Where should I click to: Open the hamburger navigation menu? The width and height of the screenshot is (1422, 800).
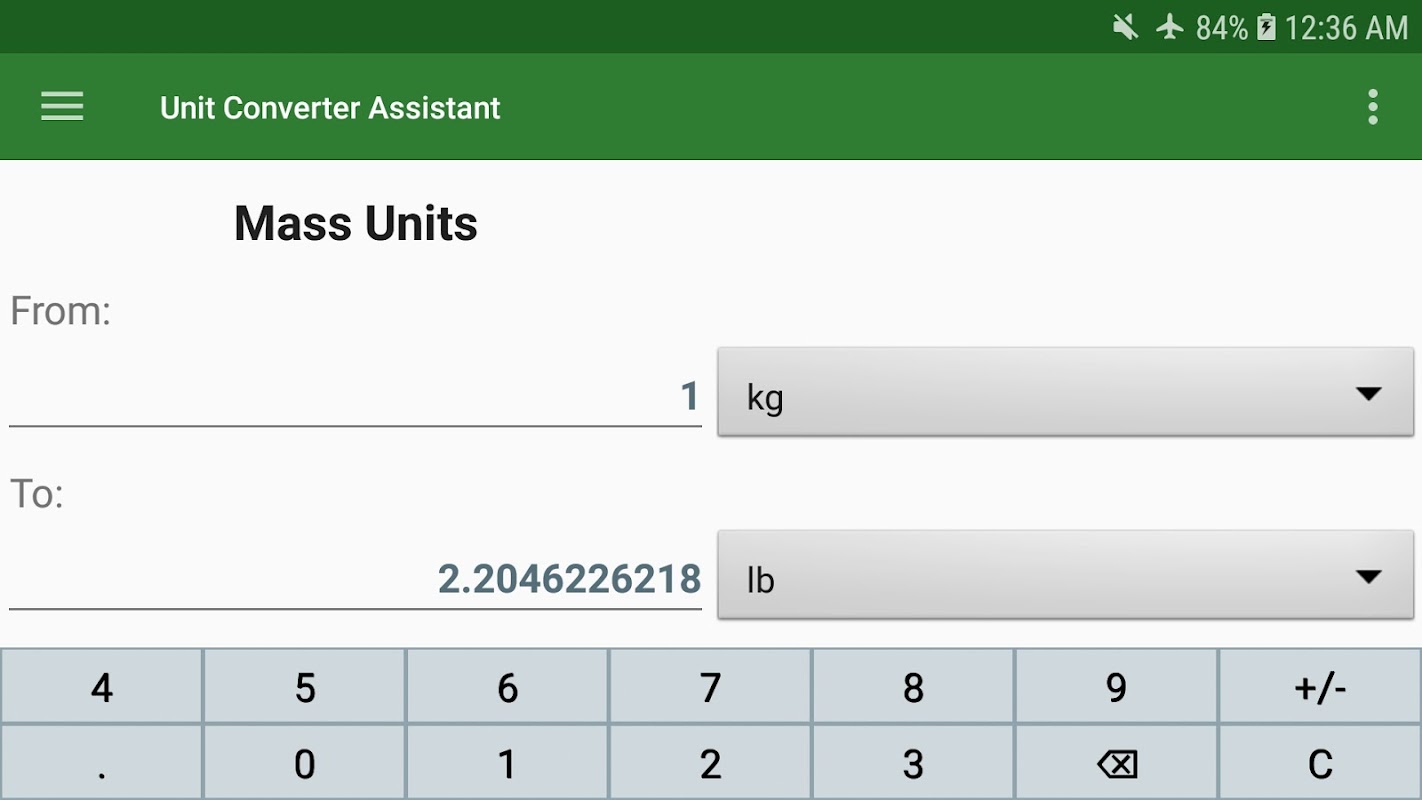pos(62,107)
